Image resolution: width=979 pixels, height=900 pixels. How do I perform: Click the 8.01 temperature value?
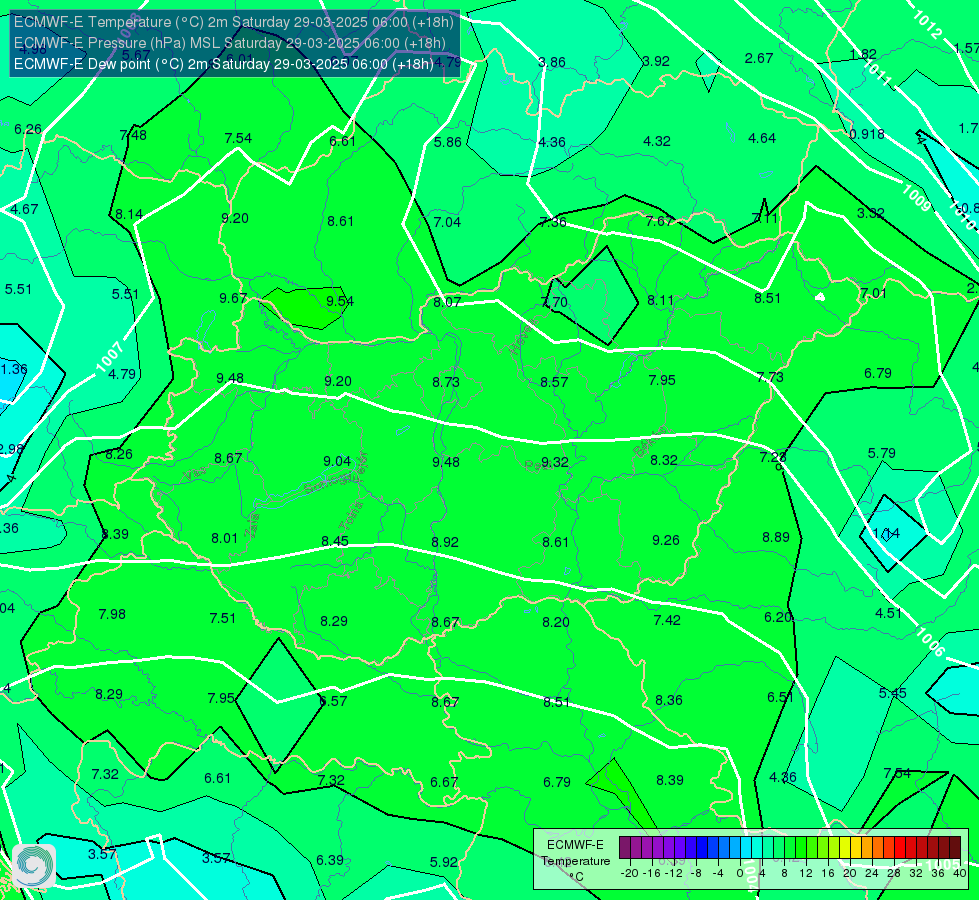point(224,538)
